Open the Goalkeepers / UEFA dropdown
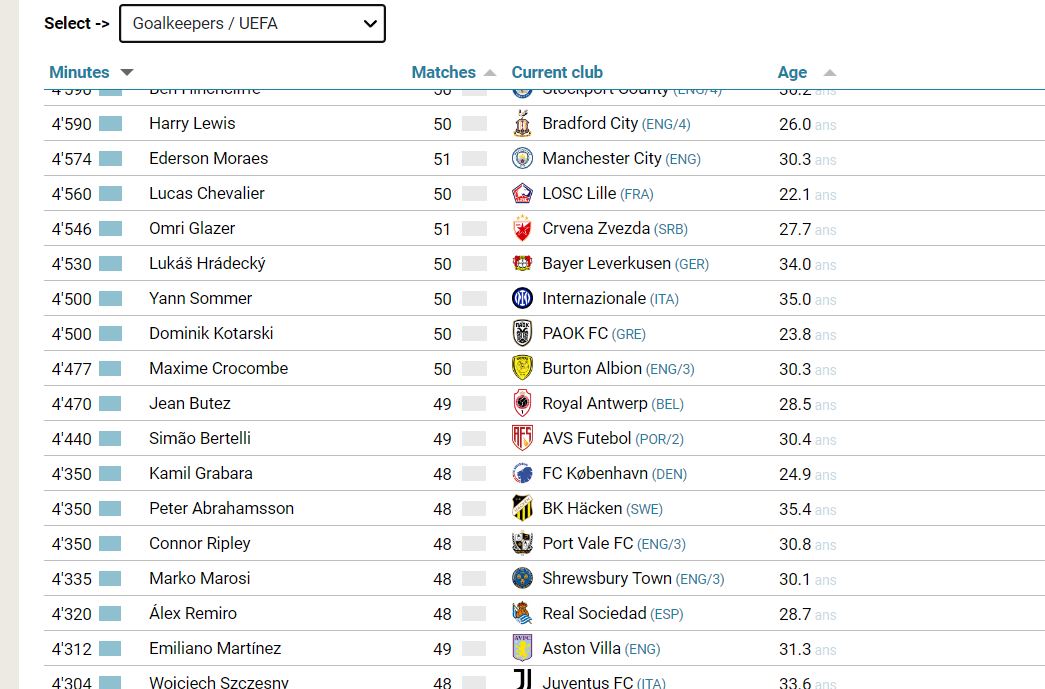 (252, 24)
